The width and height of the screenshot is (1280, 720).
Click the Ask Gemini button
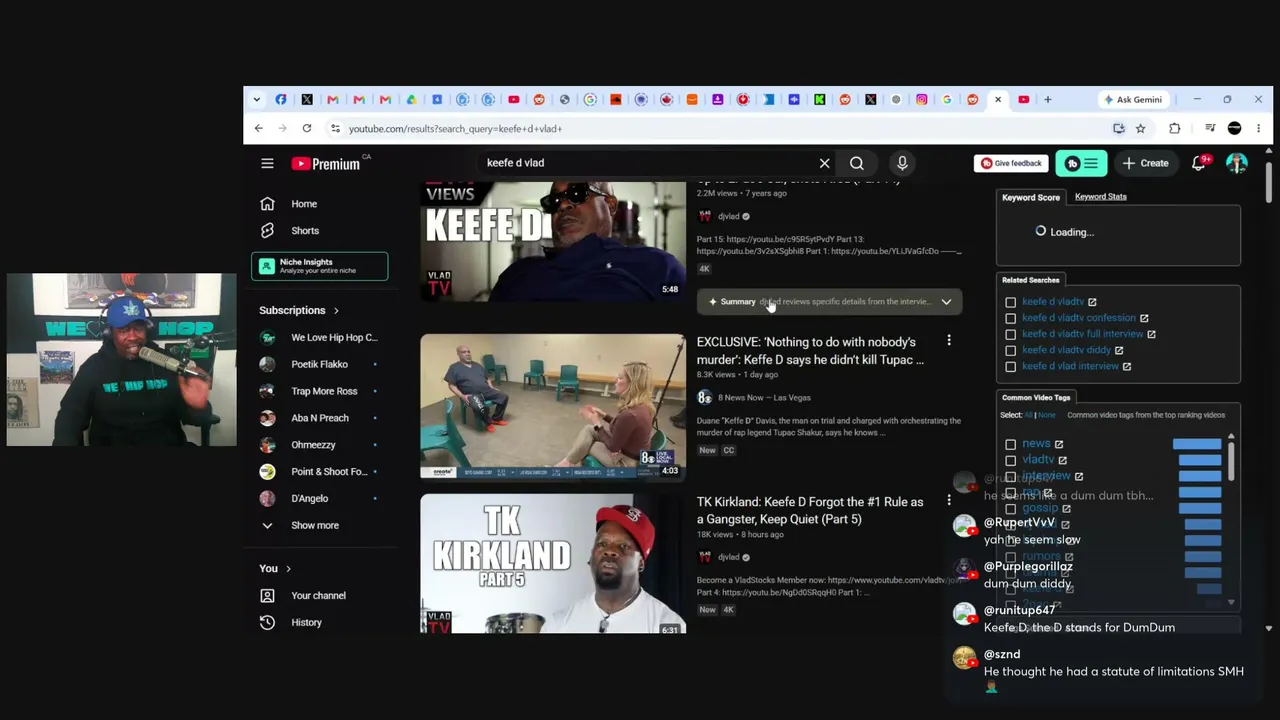click(x=1132, y=99)
